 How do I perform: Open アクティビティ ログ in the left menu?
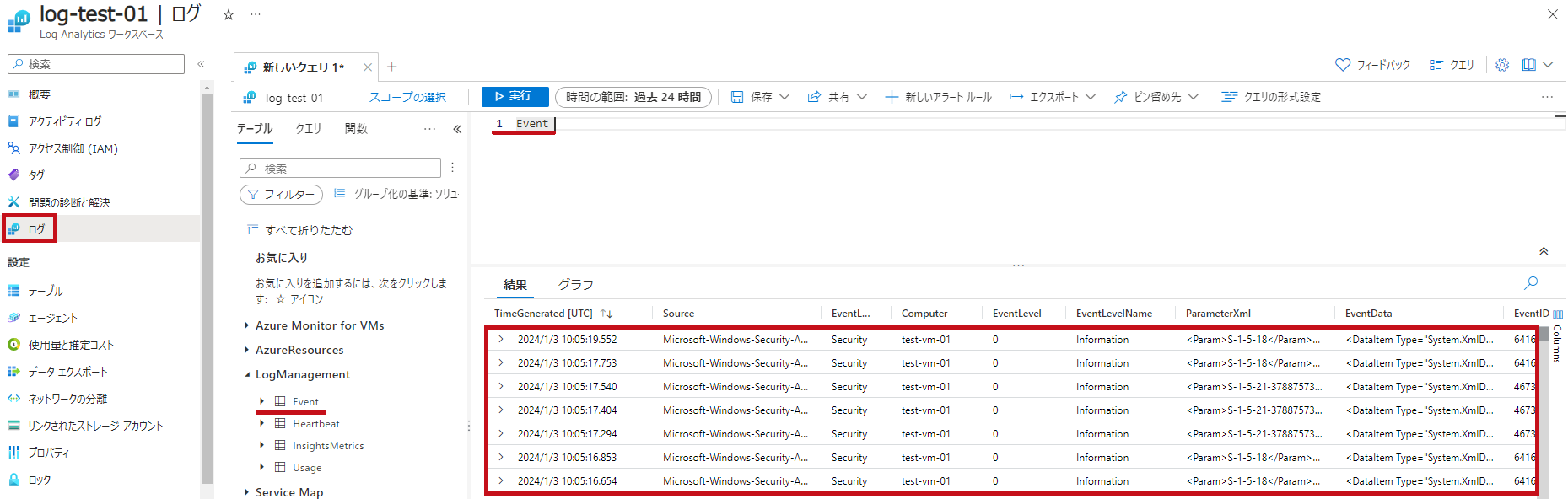65,121
